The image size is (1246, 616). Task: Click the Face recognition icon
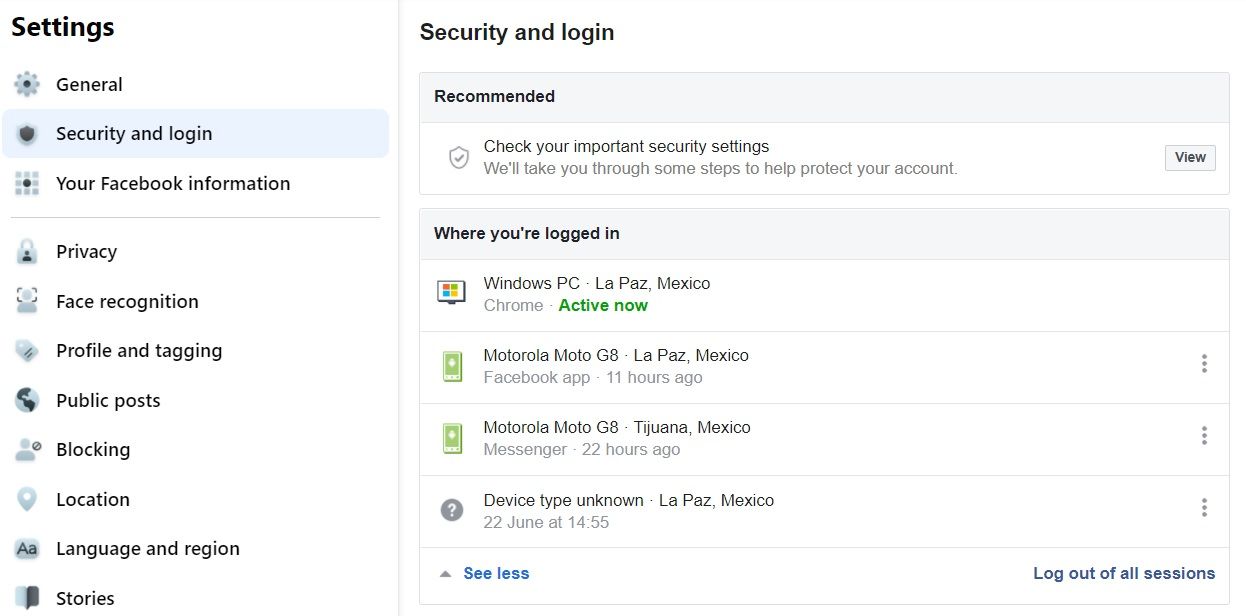(27, 301)
